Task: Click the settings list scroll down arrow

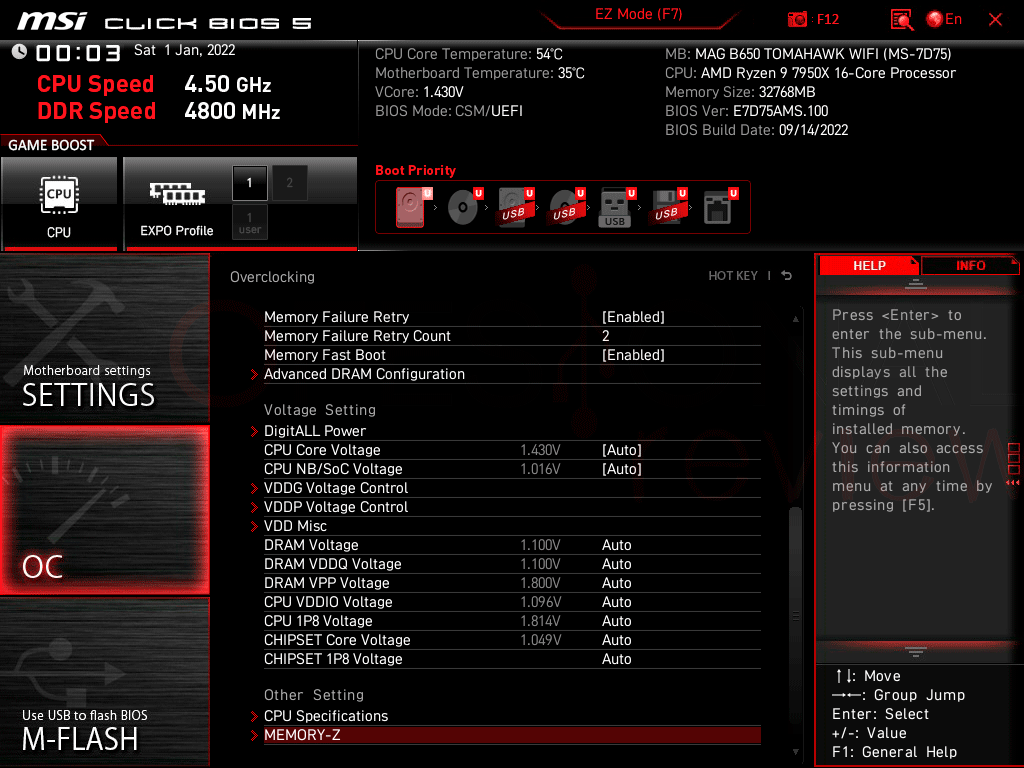Action: click(795, 752)
